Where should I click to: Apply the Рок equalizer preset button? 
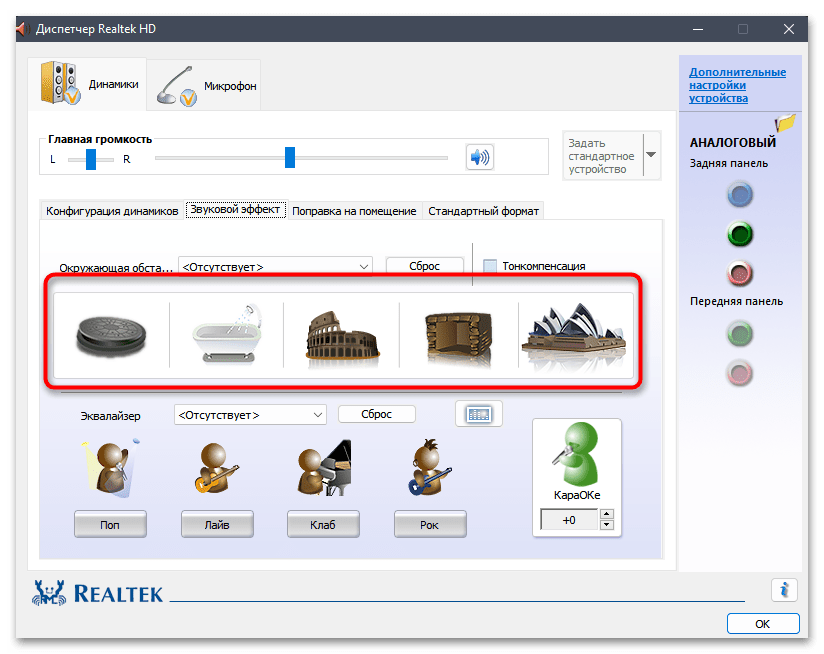coord(430,524)
